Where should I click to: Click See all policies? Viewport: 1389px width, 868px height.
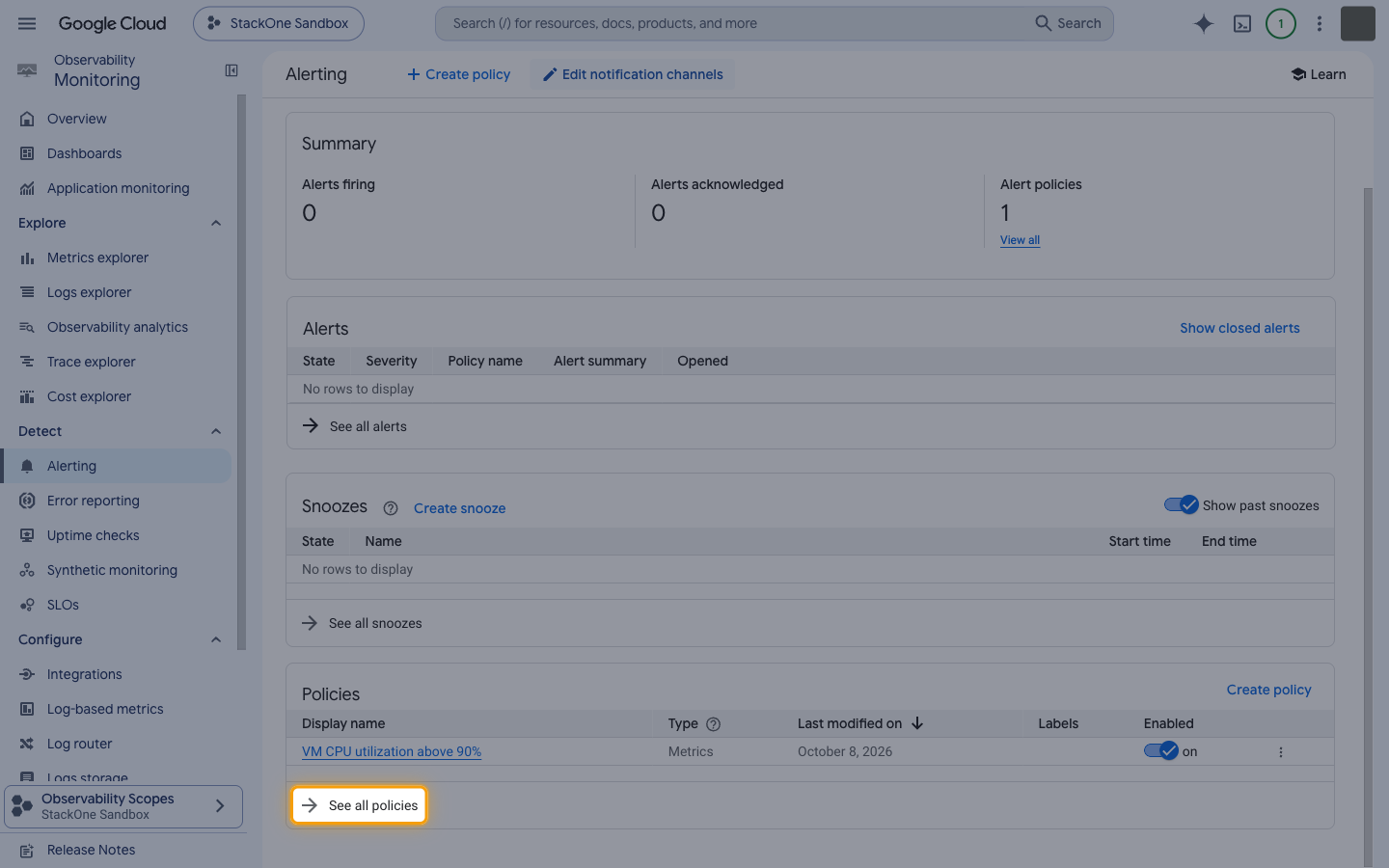(359, 805)
